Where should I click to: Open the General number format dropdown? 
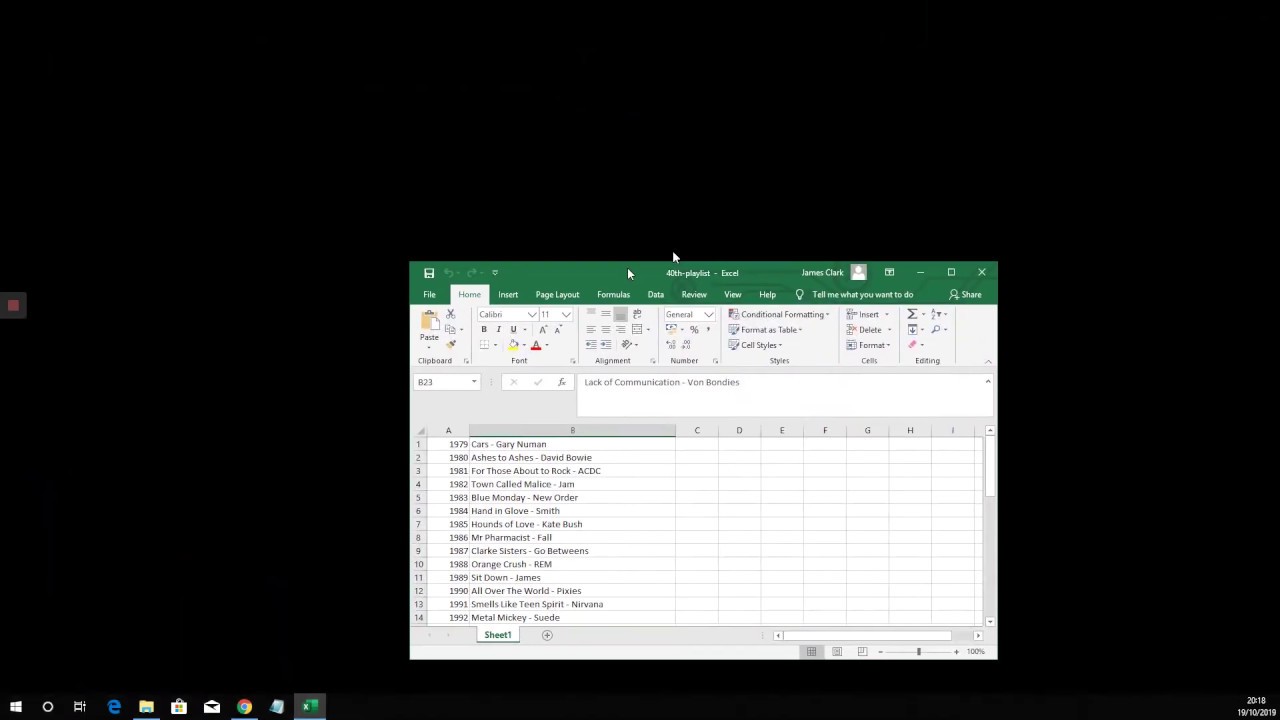pos(708,314)
